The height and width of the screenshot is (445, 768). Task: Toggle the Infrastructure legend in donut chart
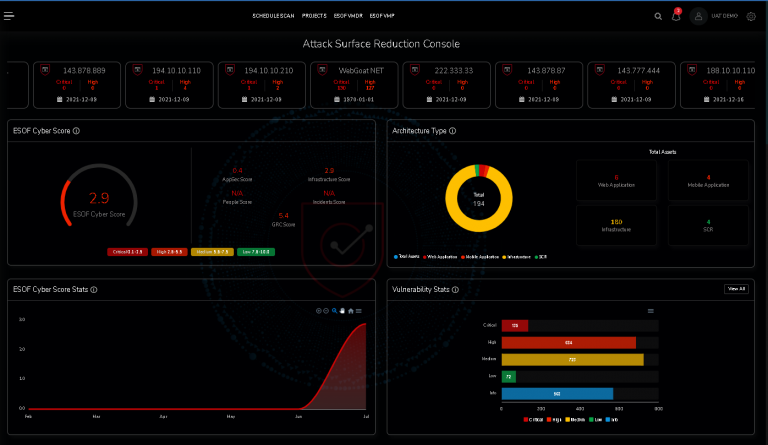(516, 257)
